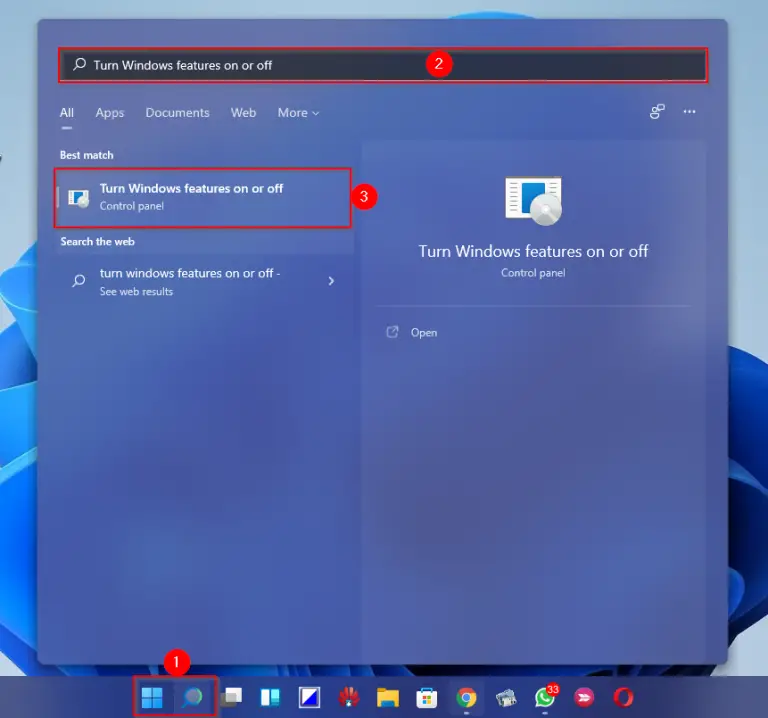Image resolution: width=768 pixels, height=718 pixels.
Task: Click the search feedback people icon
Action: point(657,112)
